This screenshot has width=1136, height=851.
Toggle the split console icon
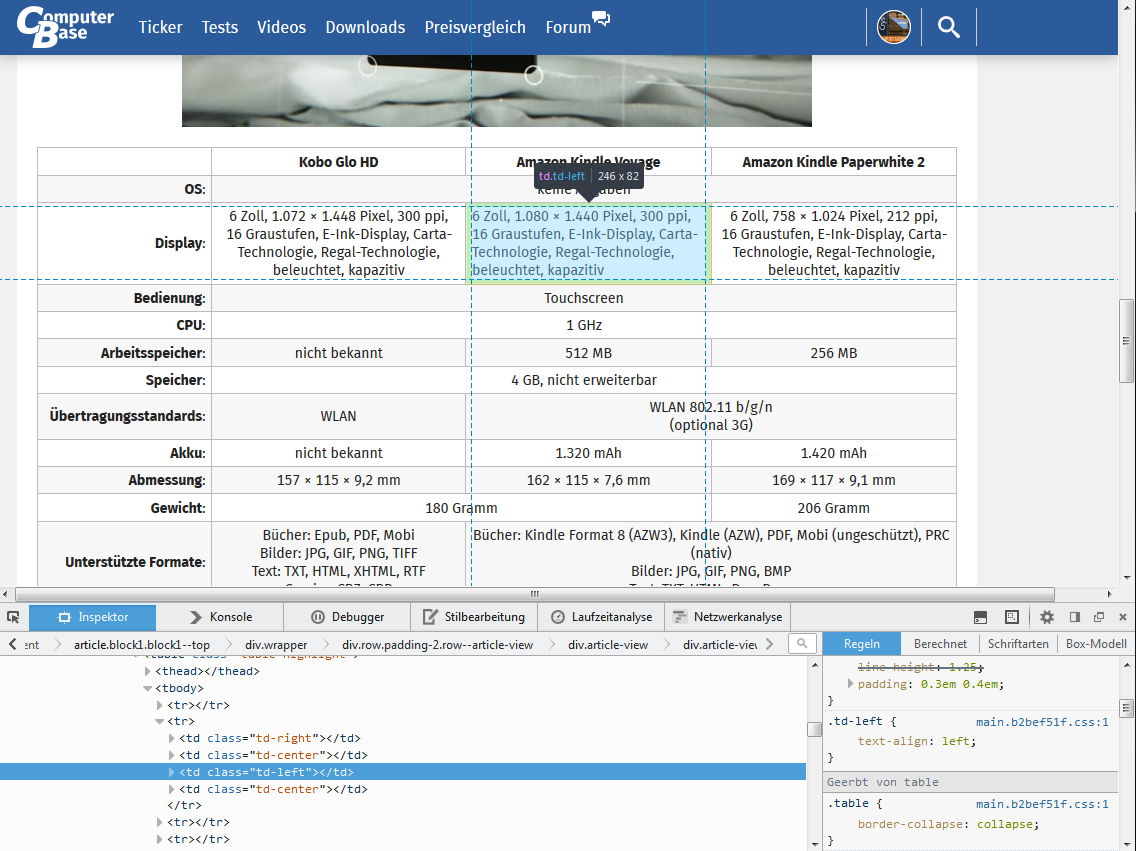(x=980, y=617)
